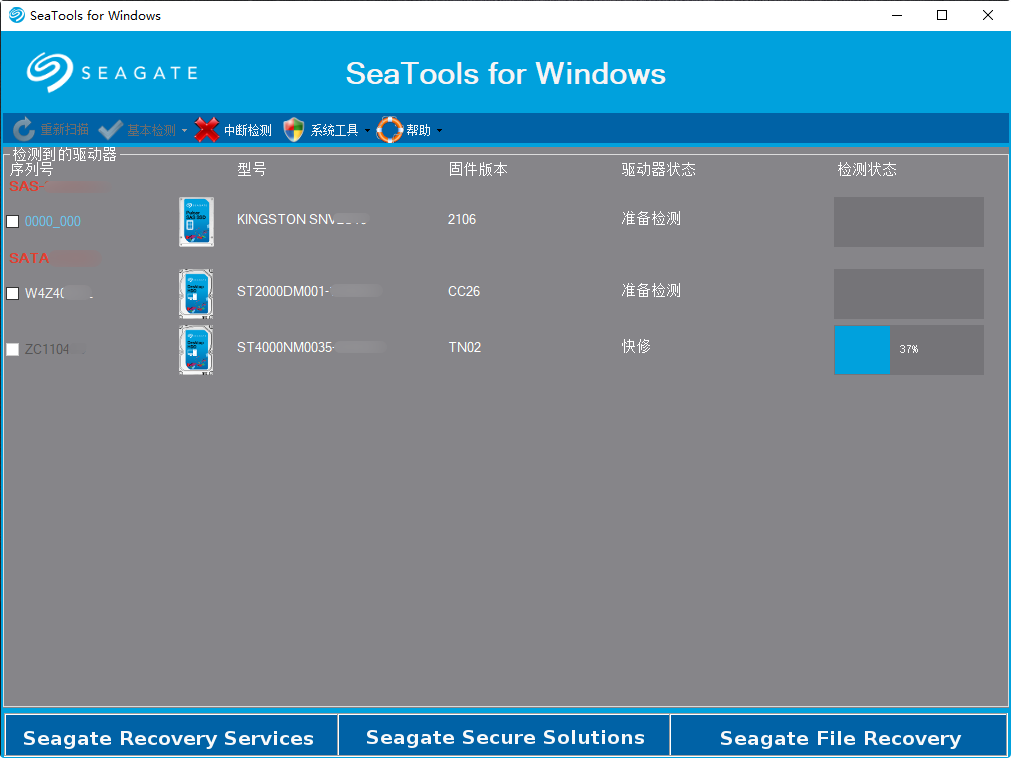Click the 37% progress bar for ST4000NM0035

point(908,350)
